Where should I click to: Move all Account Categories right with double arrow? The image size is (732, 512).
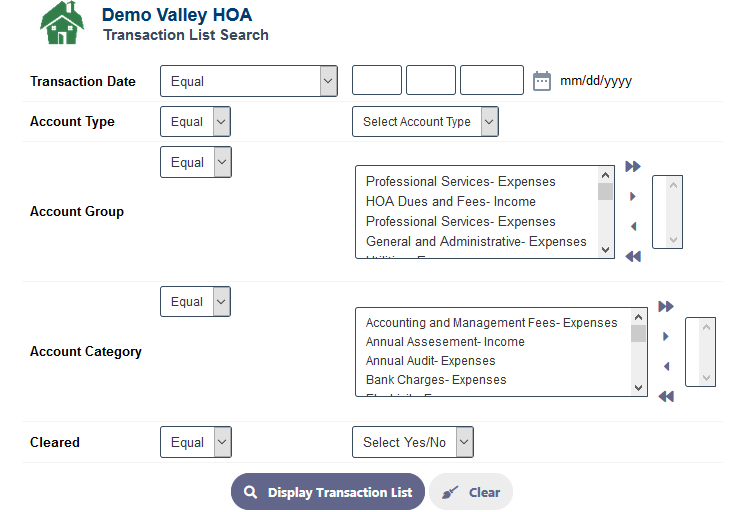point(666,307)
